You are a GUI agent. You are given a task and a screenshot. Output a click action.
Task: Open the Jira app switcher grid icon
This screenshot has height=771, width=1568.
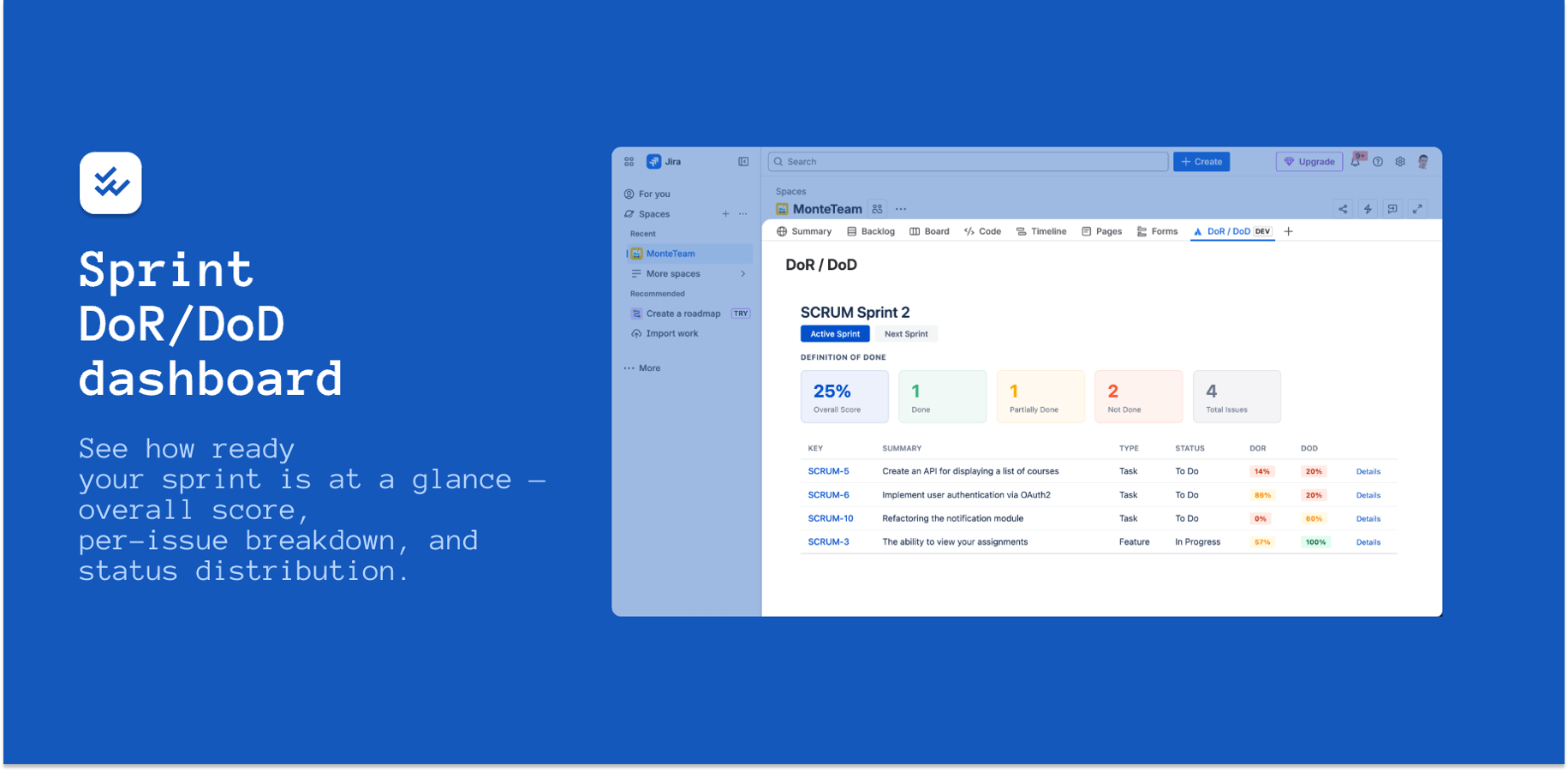tap(629, 162)
